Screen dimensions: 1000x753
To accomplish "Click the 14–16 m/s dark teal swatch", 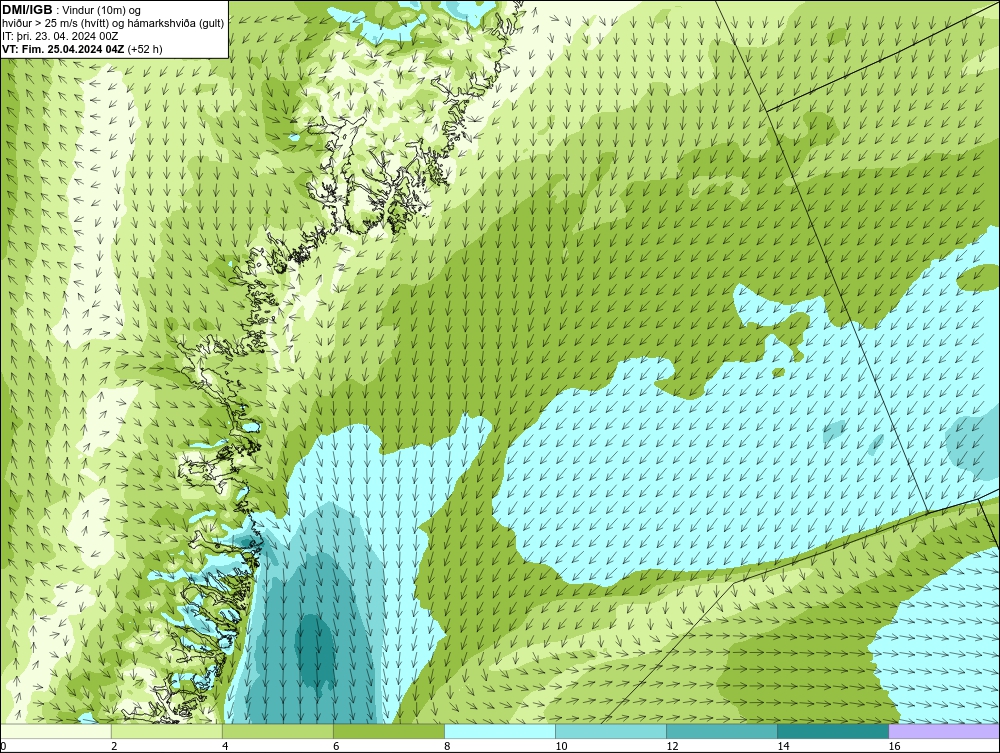I will [833, 731].
